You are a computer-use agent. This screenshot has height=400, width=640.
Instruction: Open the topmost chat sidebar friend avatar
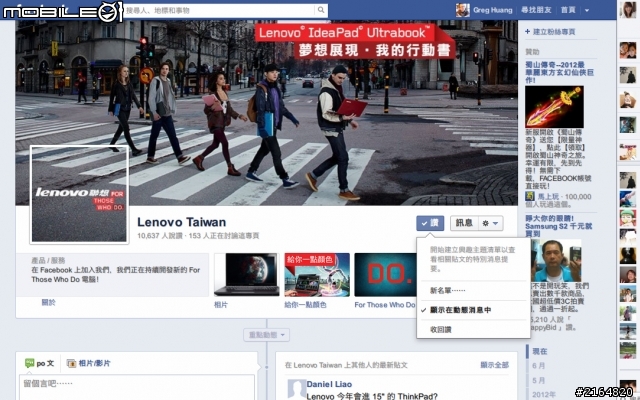(x=628, y=10)
